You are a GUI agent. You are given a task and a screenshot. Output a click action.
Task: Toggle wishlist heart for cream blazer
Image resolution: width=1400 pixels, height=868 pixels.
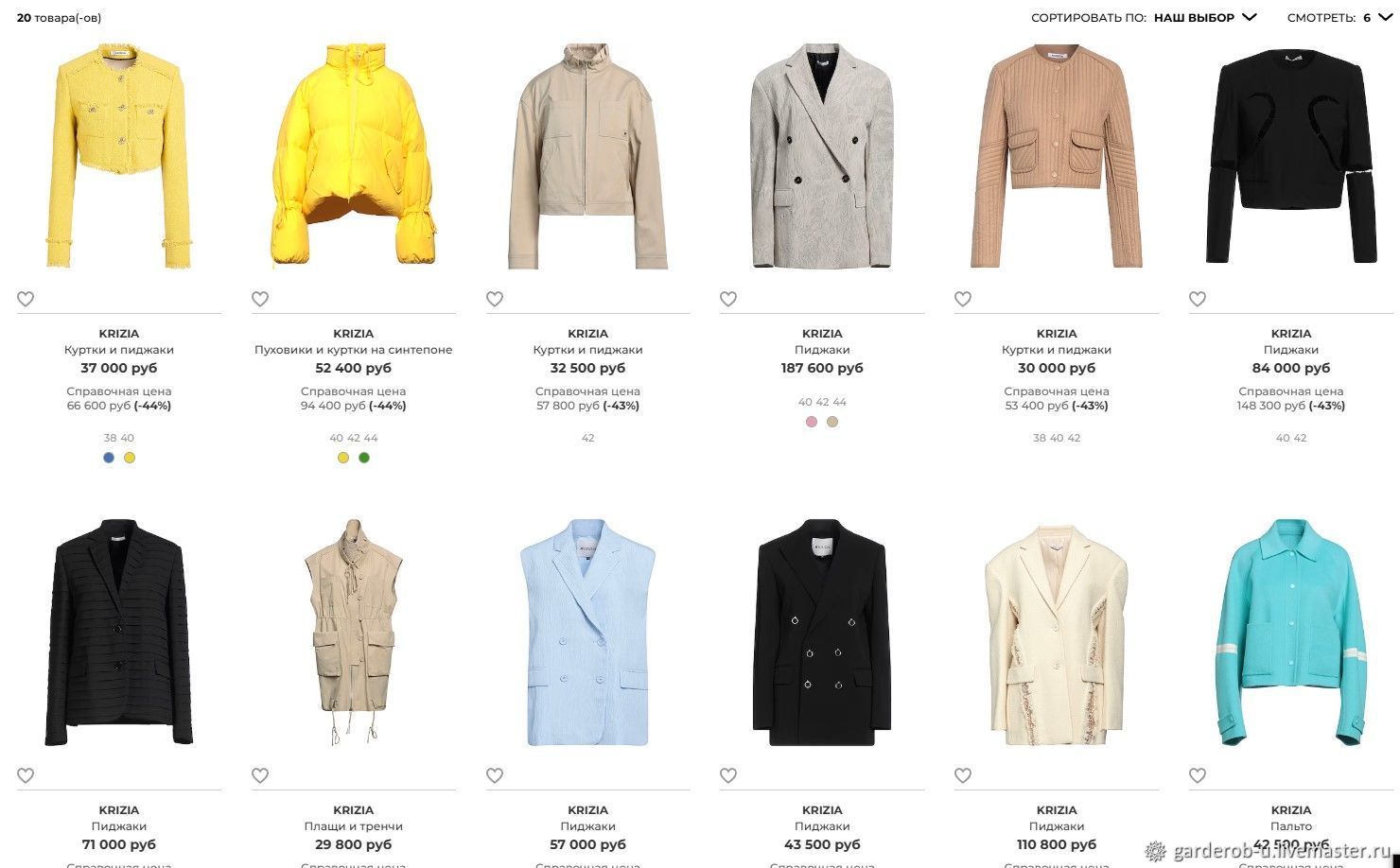tap(963, 775)
